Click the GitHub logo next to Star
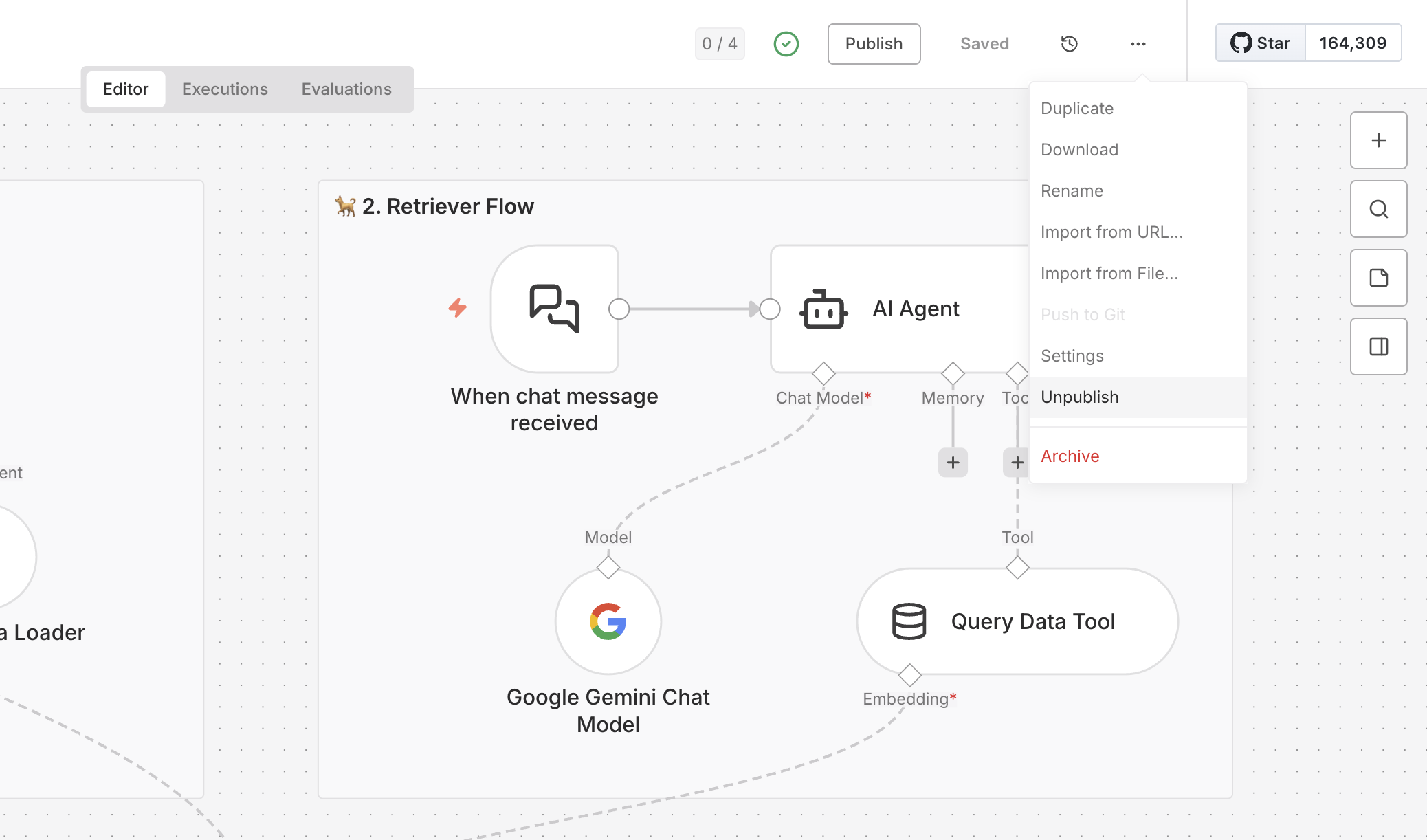This screenshot has height=840, width=1427. (1241, 43)
